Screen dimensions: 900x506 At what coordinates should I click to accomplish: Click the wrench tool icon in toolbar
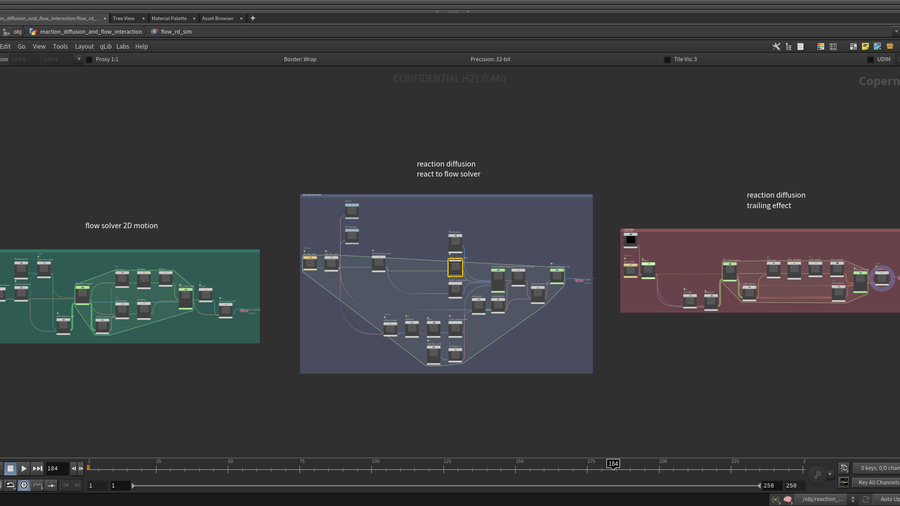[777, 46]
